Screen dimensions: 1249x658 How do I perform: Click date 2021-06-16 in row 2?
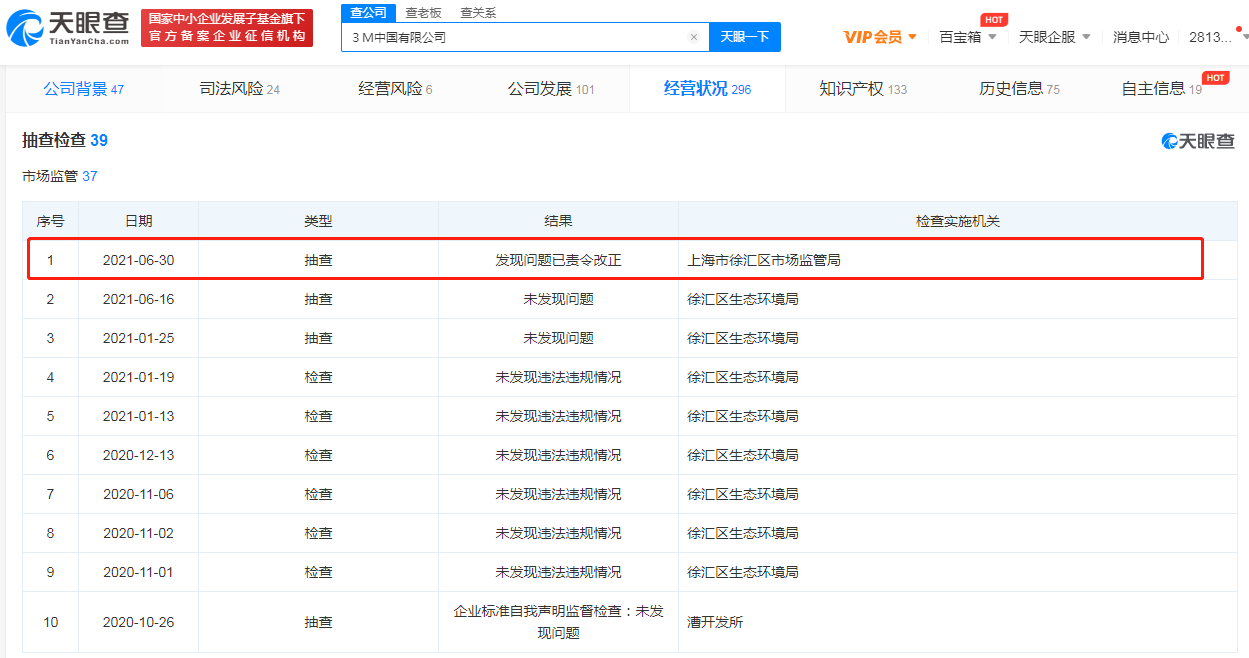[x=138, y=299]
